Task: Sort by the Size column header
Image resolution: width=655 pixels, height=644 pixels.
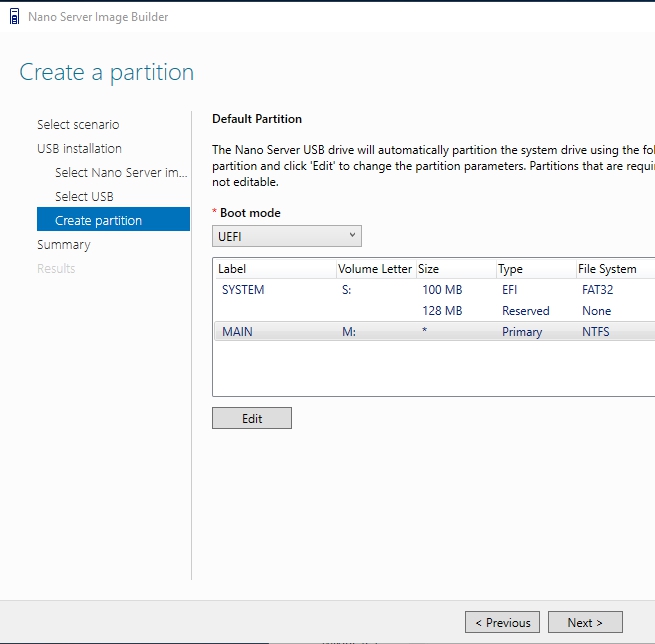Action: (x=456, y=269)
